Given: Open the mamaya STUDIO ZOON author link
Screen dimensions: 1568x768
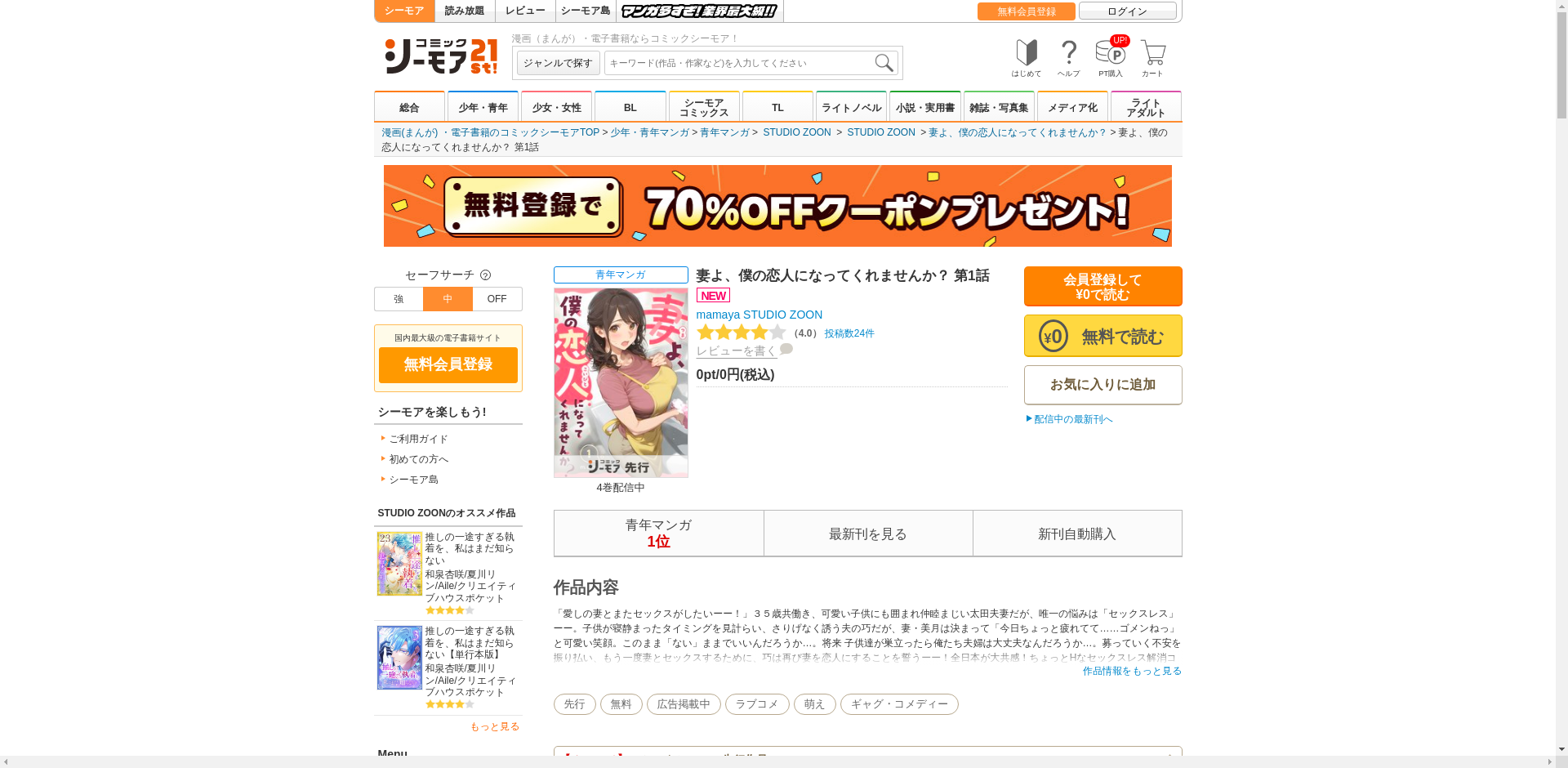Looking at the screenshot, I should [x=759, y=315].
